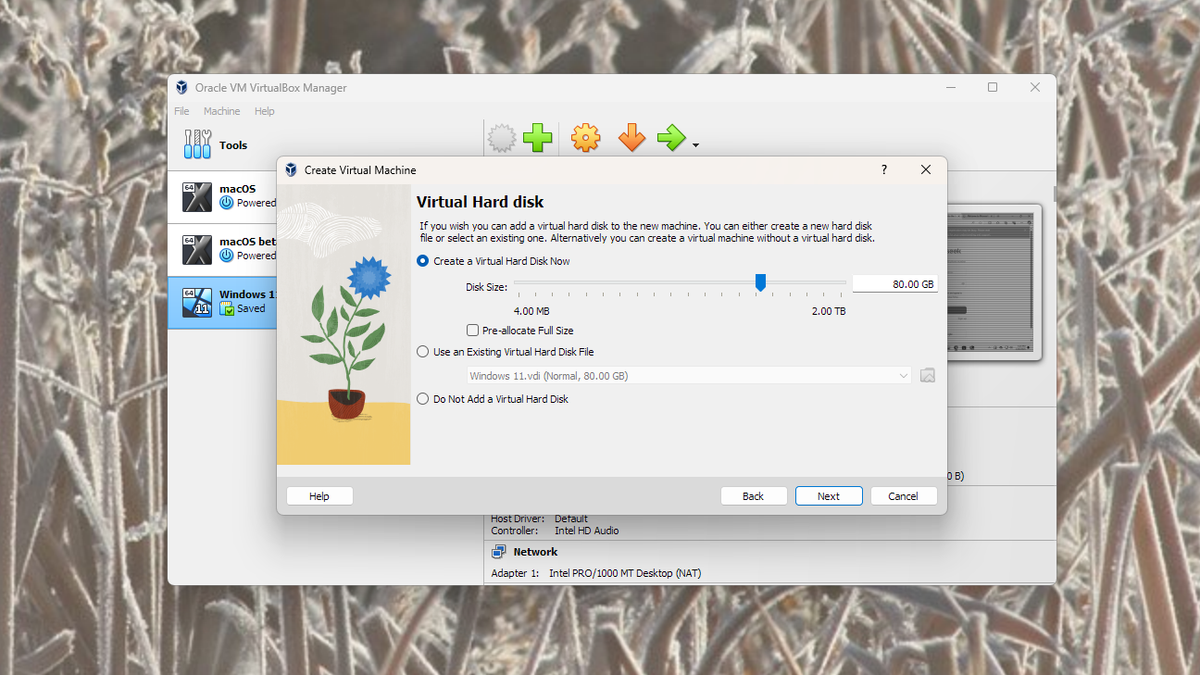The image size is (1200, 675).
Task: Click the Help button in the wizard
Action: [x=319, y=495]
